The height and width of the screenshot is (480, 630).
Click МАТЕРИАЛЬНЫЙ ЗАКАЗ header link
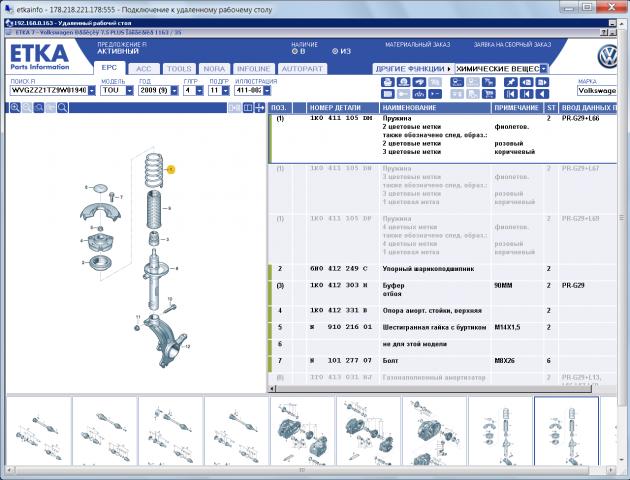click(417, 45)
